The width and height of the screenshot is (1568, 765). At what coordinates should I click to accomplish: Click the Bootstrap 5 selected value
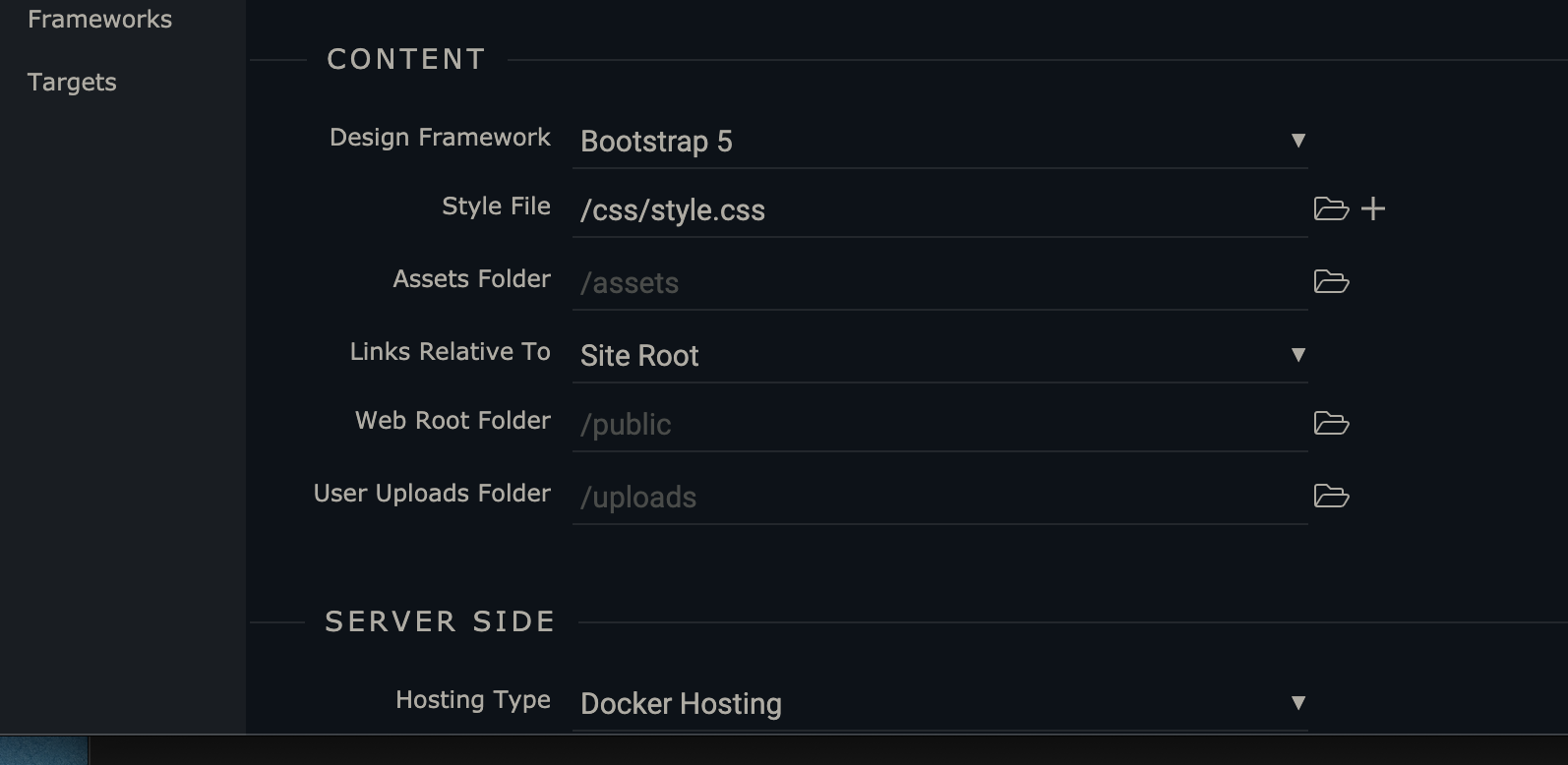656,142
